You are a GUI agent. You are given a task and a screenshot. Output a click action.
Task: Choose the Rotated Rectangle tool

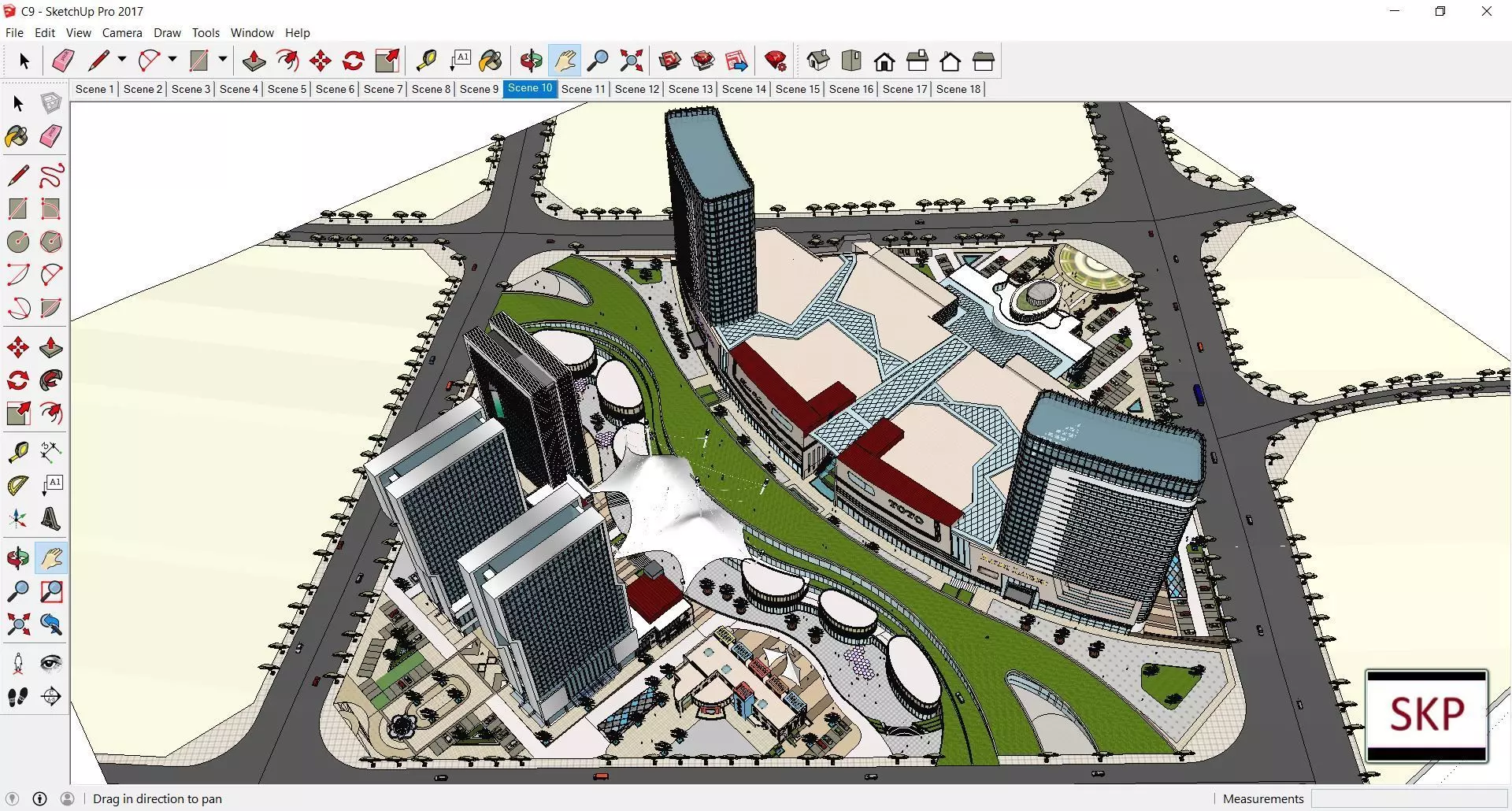(51, 209)
